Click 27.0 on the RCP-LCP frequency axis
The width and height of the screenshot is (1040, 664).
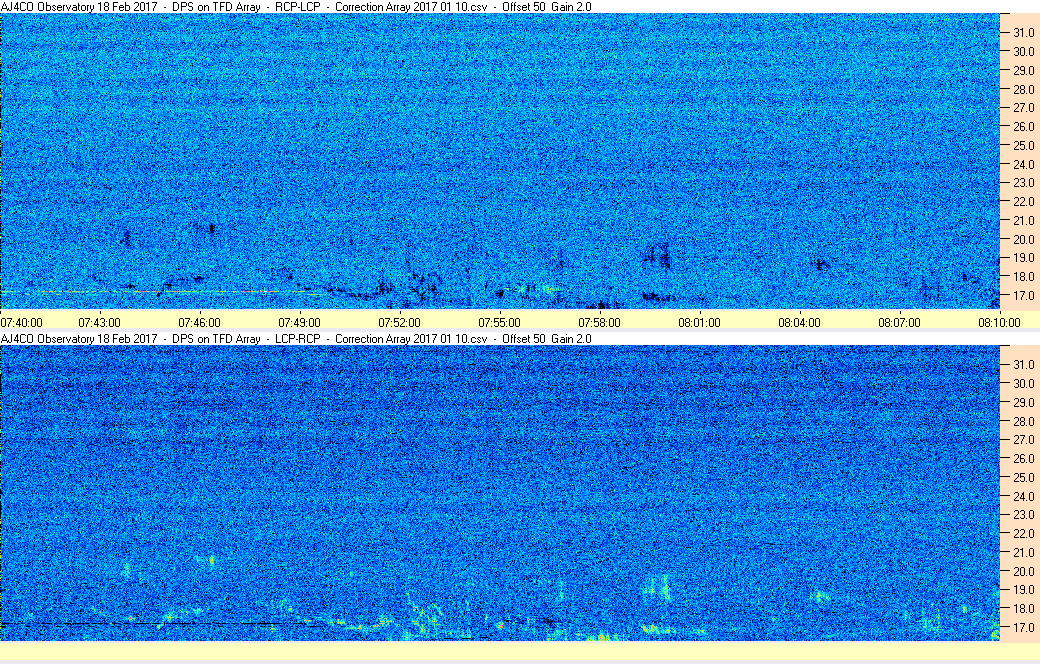click(x=1023, y=107)
